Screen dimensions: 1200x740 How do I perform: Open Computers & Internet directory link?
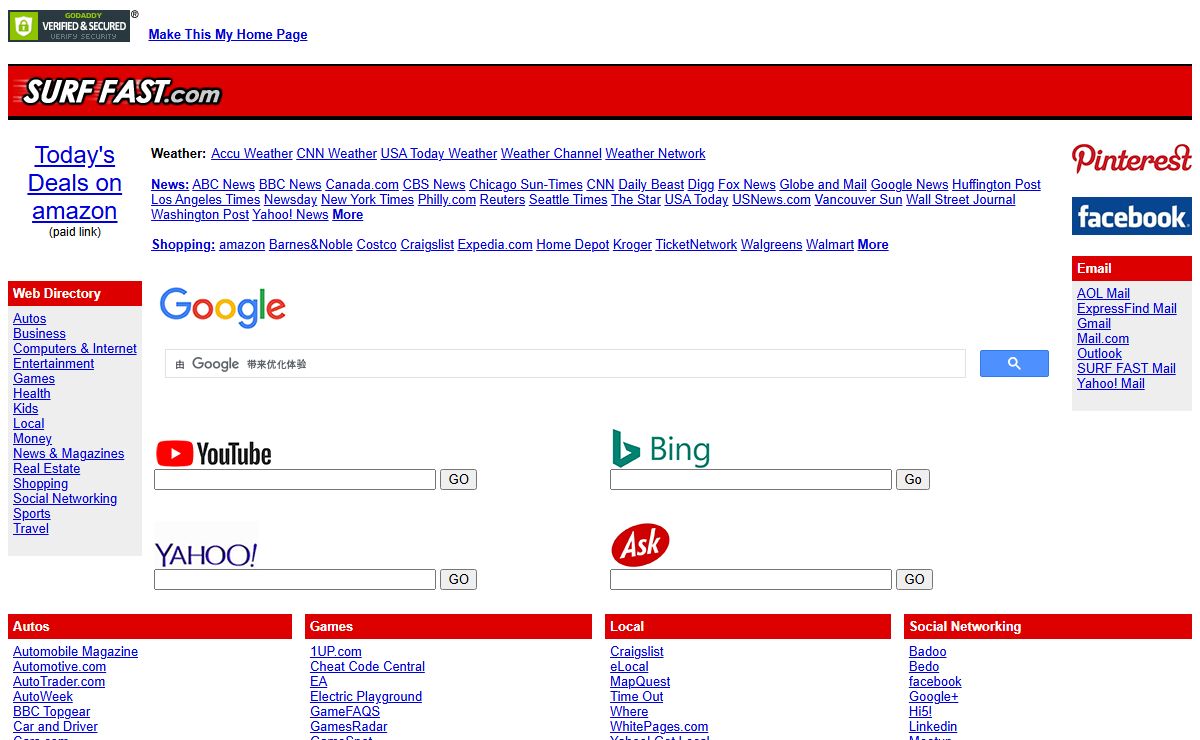pos(75,349)
